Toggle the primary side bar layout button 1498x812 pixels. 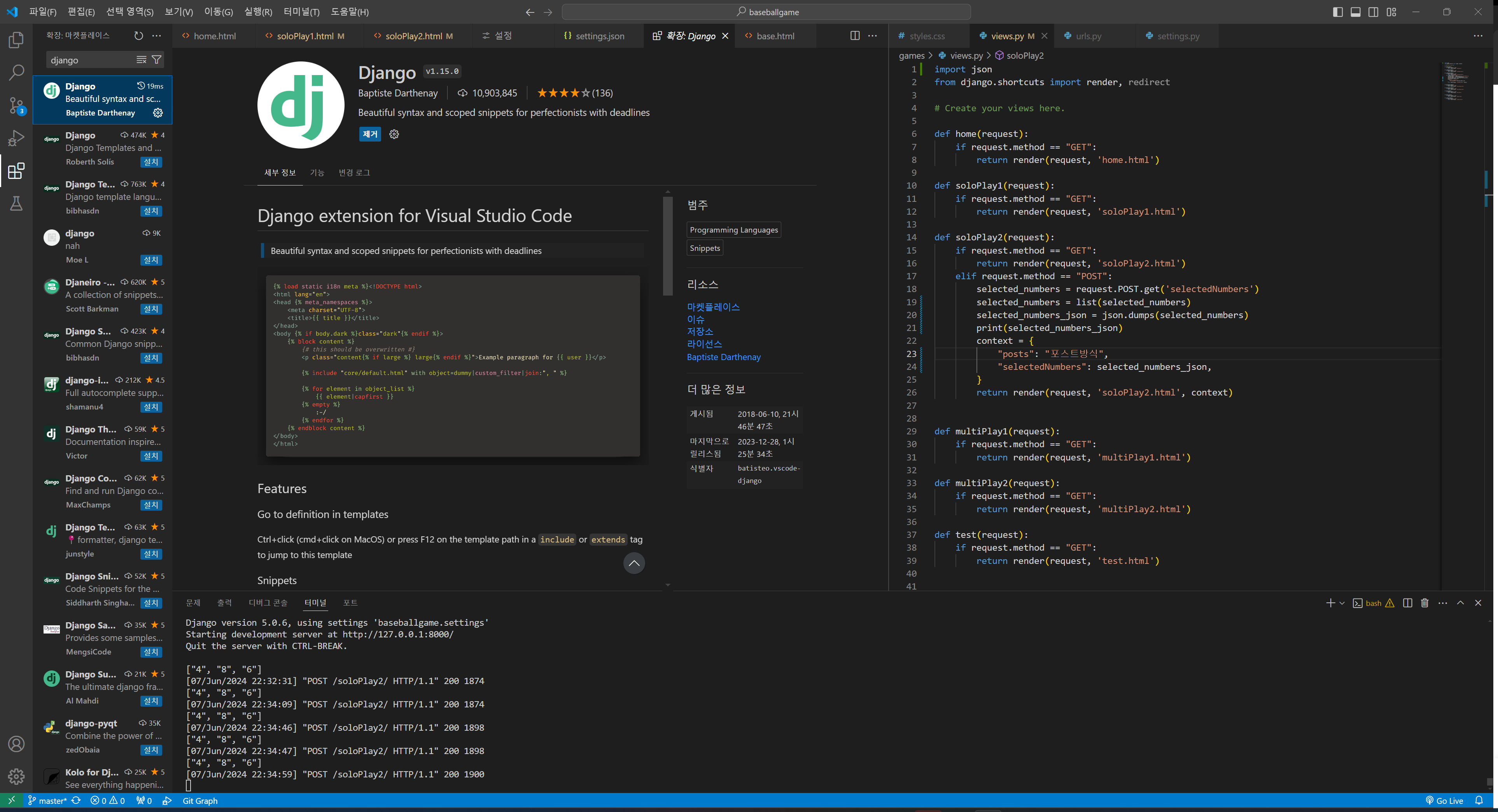pos(1337,12)
